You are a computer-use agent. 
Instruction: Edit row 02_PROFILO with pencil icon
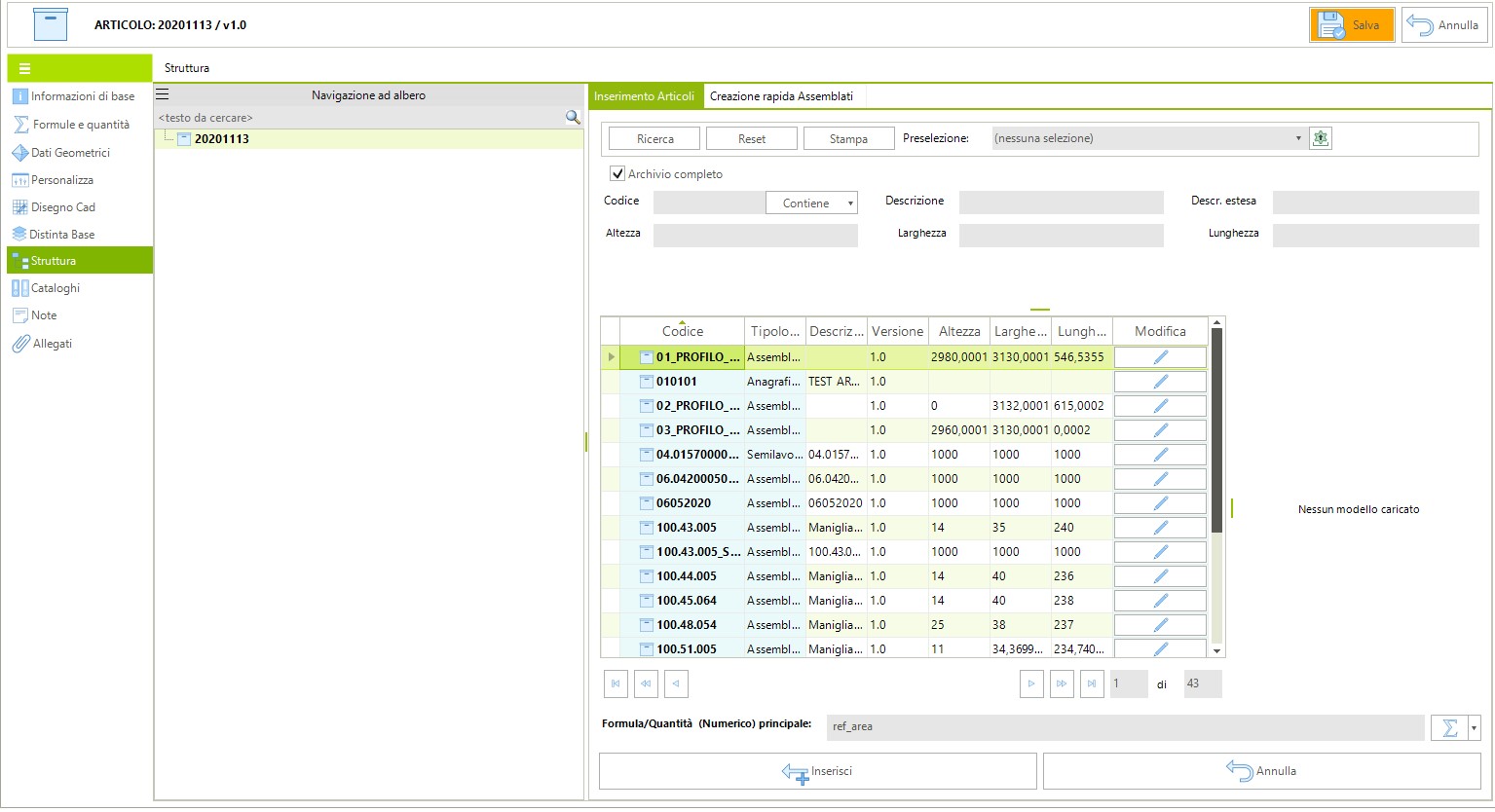coord(1160,406)
